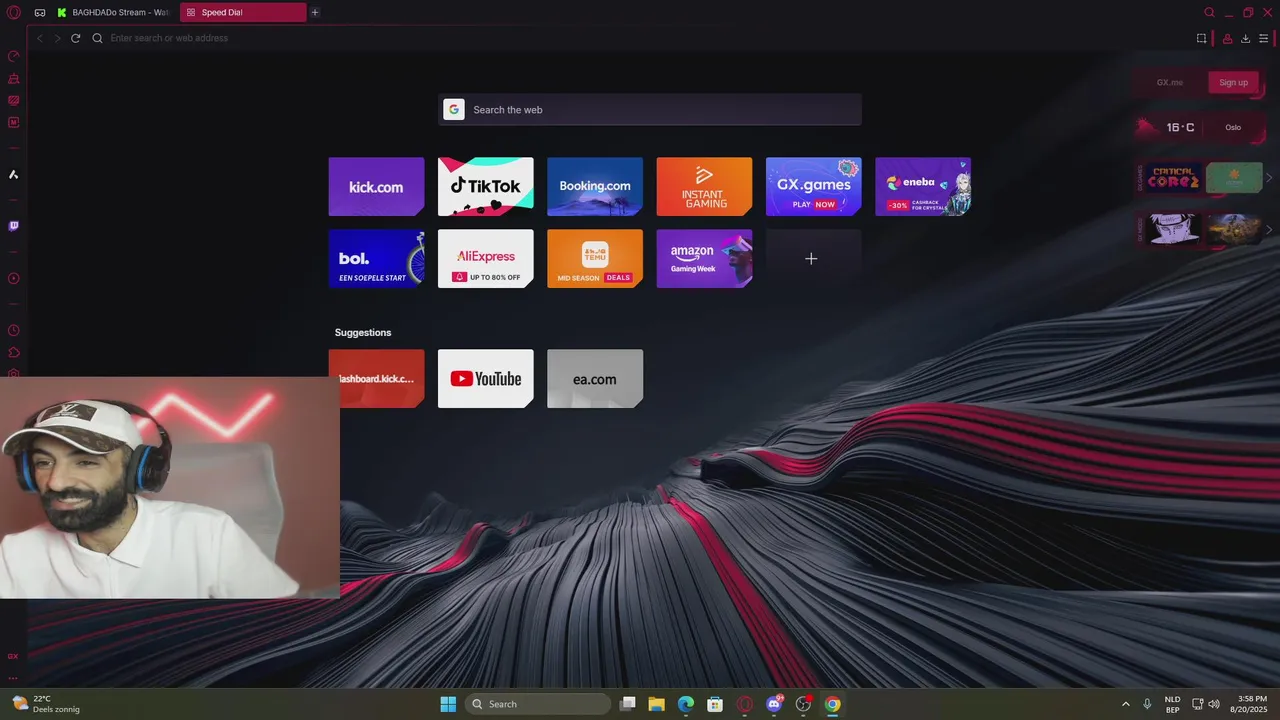1280x720 pixels.
Task: Add a new speed dial site
Action: 813,258
